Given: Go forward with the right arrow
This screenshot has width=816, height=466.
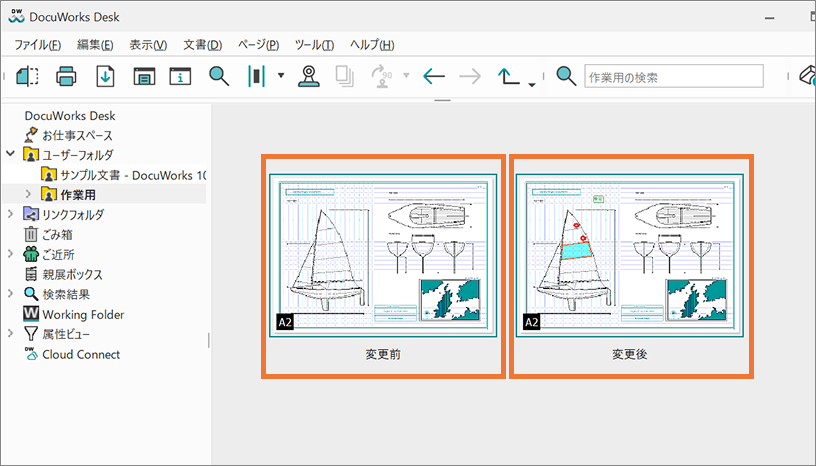Looking at the screenshot, I should pyautogui.click(x=470, y=77).
